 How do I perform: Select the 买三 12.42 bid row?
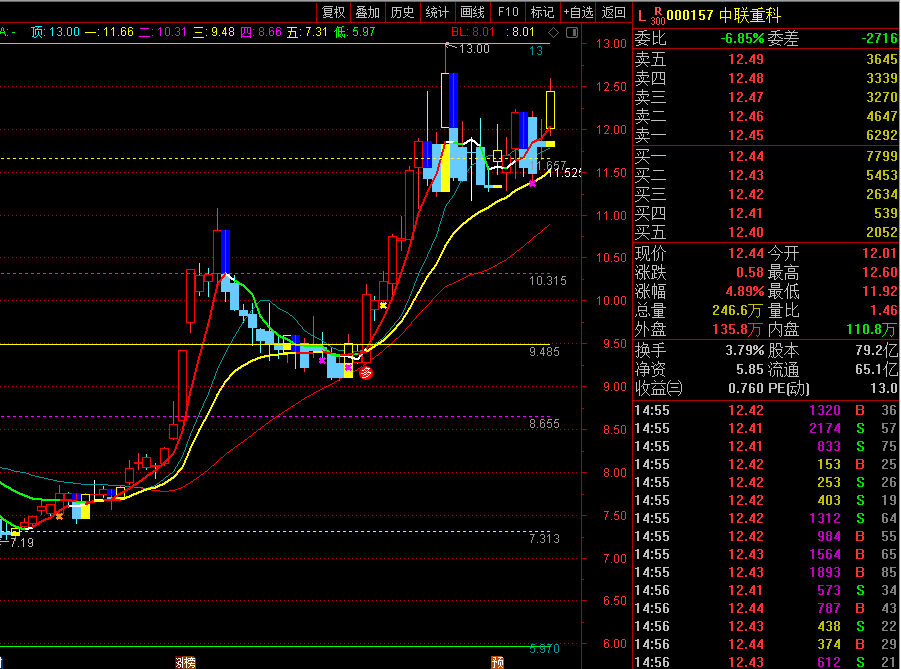click(x=766, y=194)
